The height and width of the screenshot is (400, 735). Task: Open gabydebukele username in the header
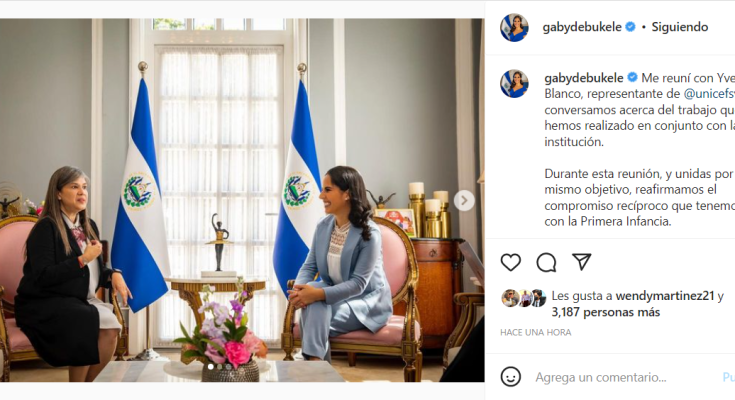[582, 27]
